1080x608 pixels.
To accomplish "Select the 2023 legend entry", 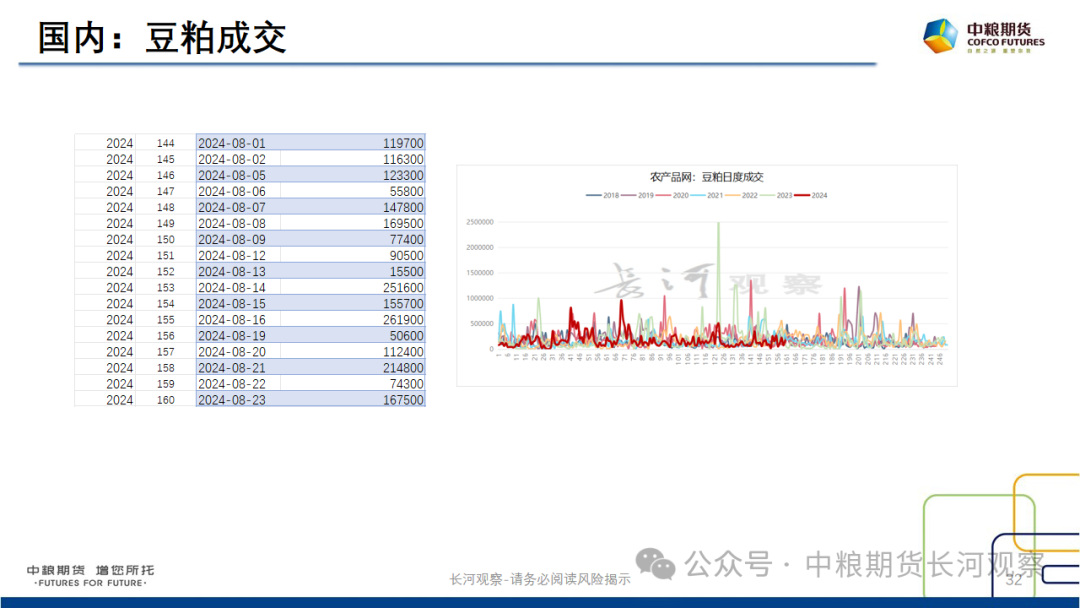I will [x=777, y=196].
